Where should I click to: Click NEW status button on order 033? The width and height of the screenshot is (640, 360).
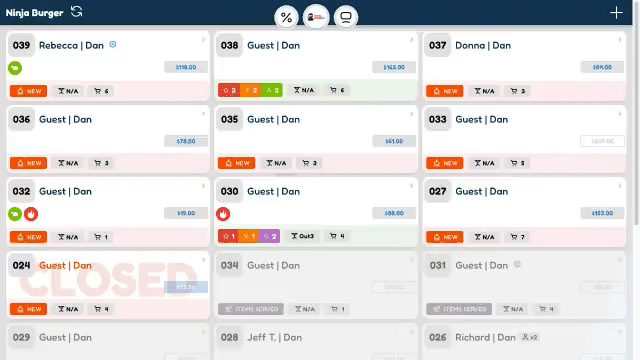[x=445, y=163]
